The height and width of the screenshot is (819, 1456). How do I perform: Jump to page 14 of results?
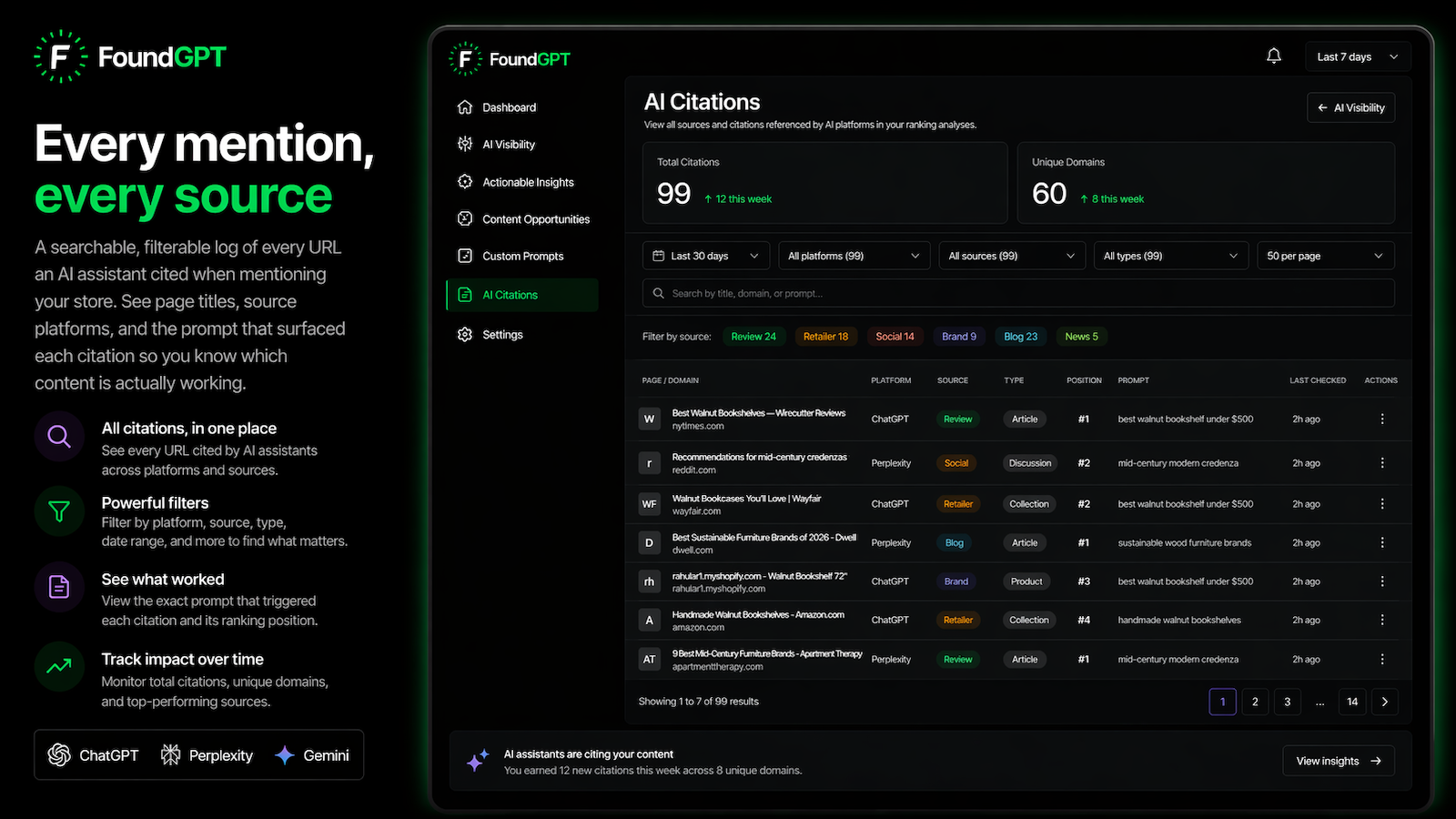pos(1352,702)
